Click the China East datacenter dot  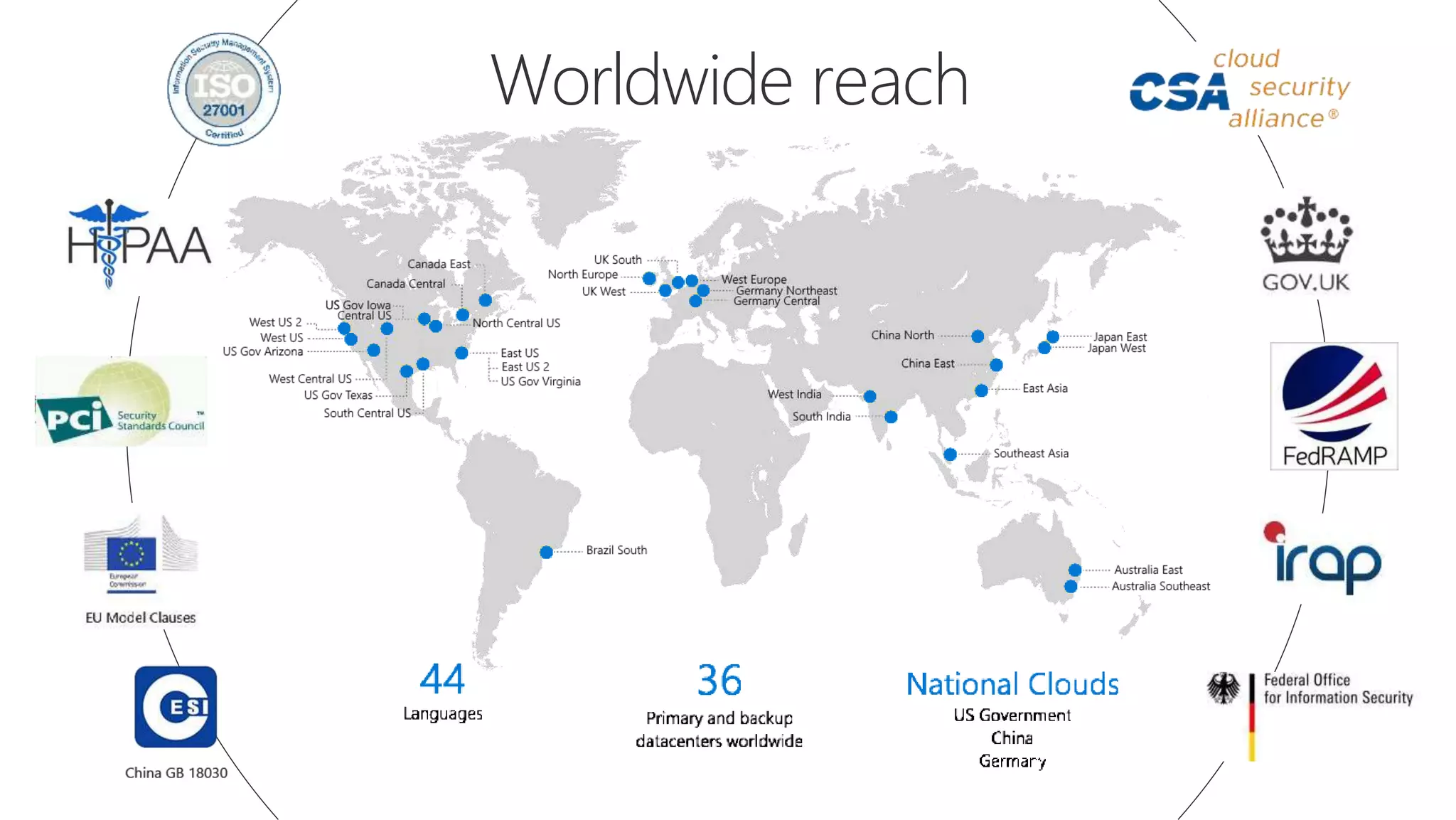996,365
